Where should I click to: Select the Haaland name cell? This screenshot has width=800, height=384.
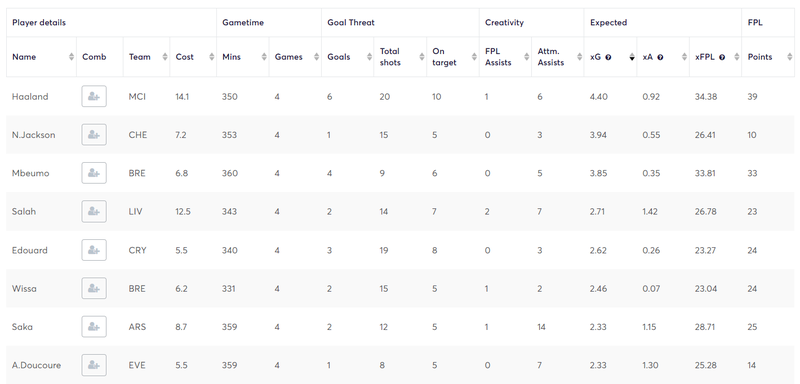pyautogui.click(x=30, y=96)
